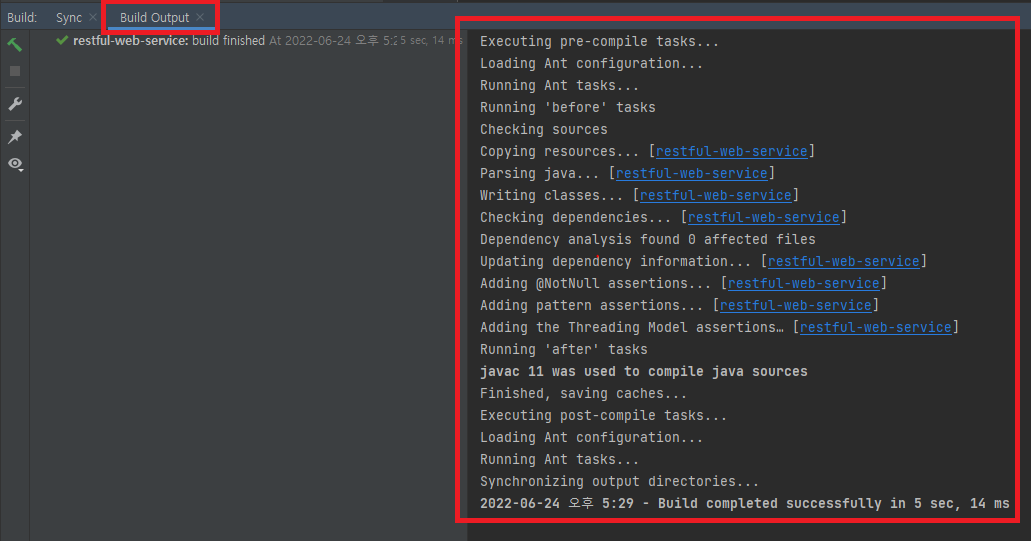Close the Sync tab
1031x541 pixels.
tap(93, 17)
